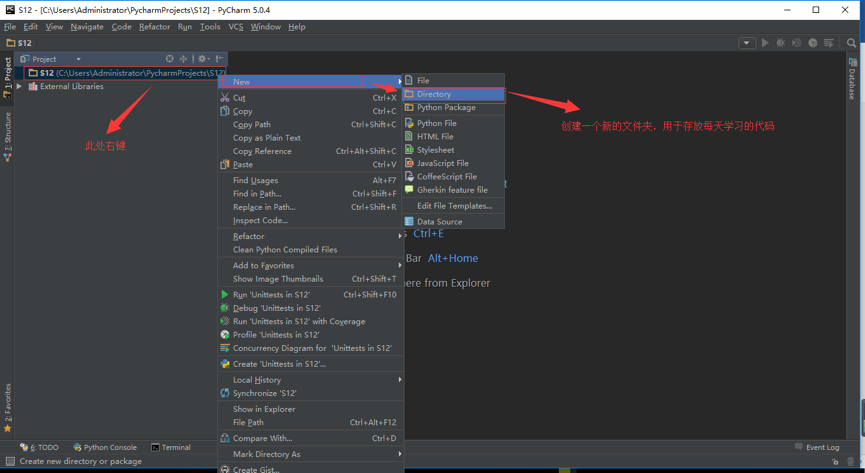
Task: Expand the External Libraries tree node
Action: tap(19, 86)
